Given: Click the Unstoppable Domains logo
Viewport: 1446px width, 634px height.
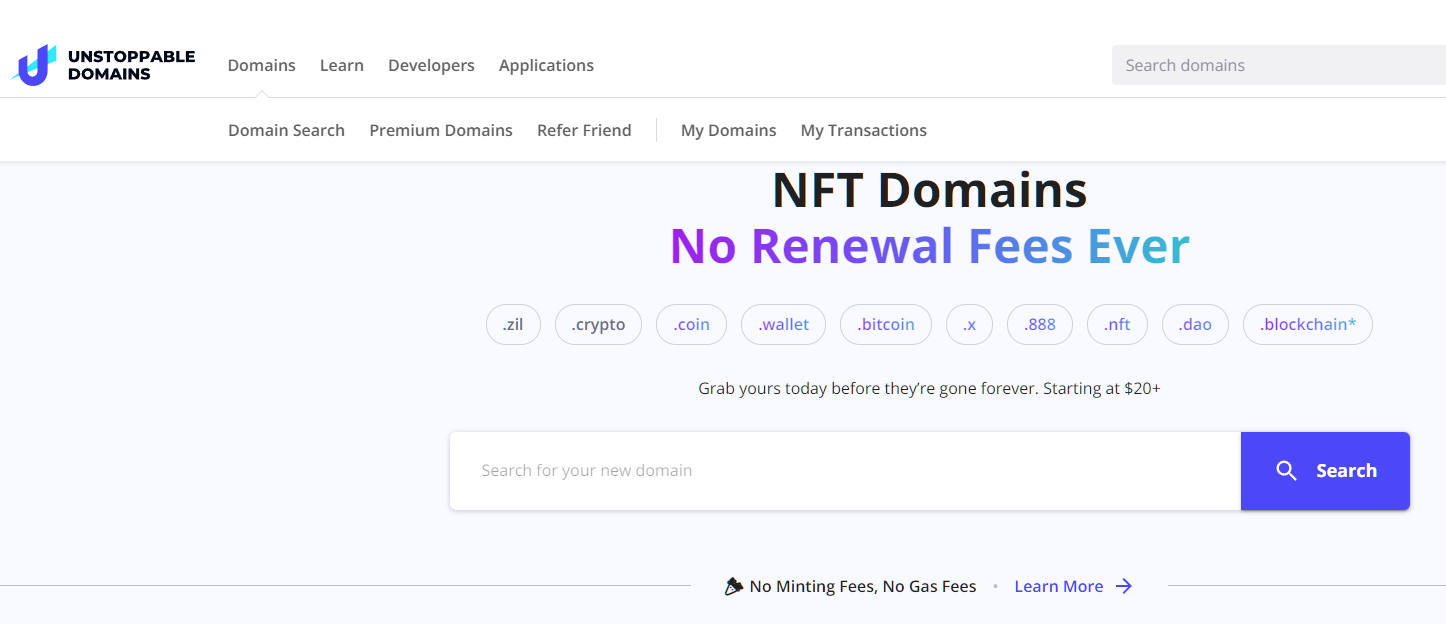Looking at the screenshot, I should click(103, 65).
